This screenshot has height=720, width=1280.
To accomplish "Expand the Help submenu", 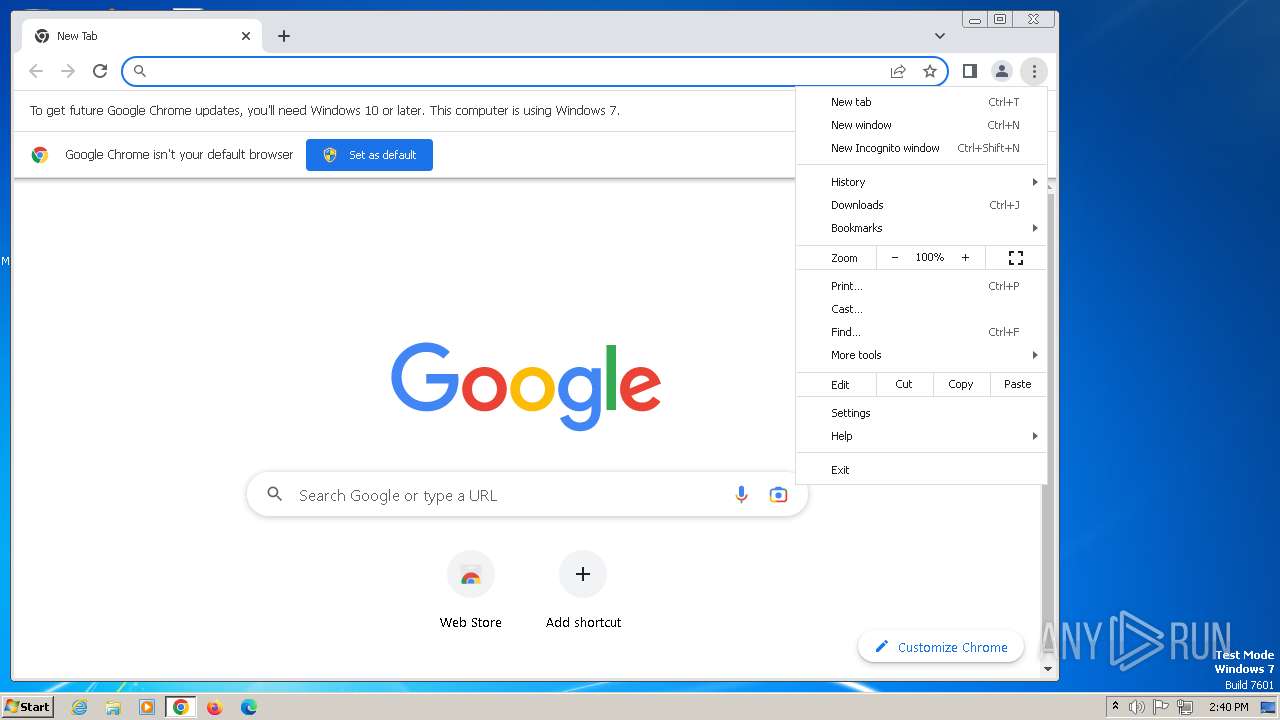I will pos(922,436).
